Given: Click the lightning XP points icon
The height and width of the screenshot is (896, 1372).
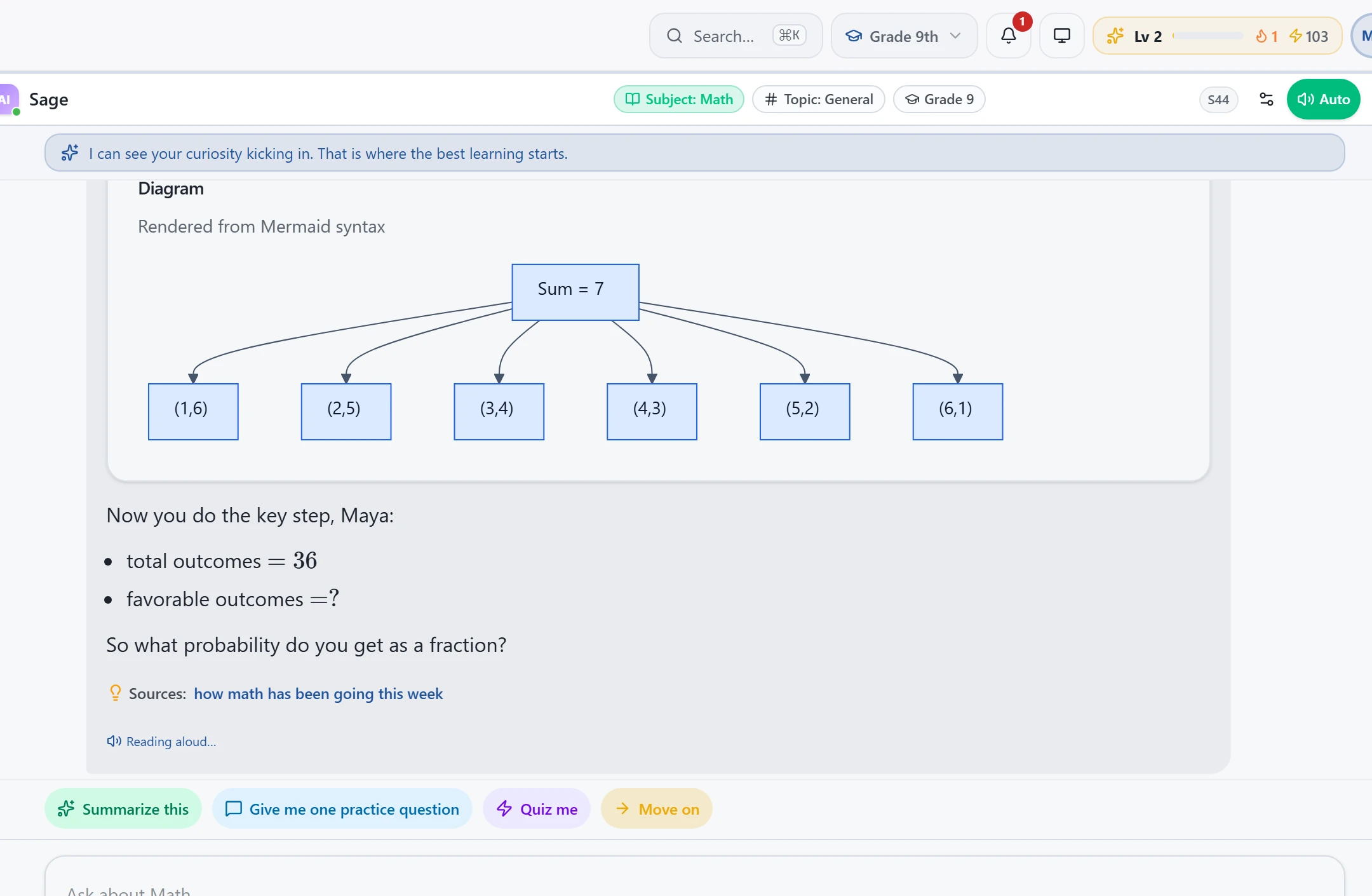Looking at the screenshot, I should [x=1295, y=36].
